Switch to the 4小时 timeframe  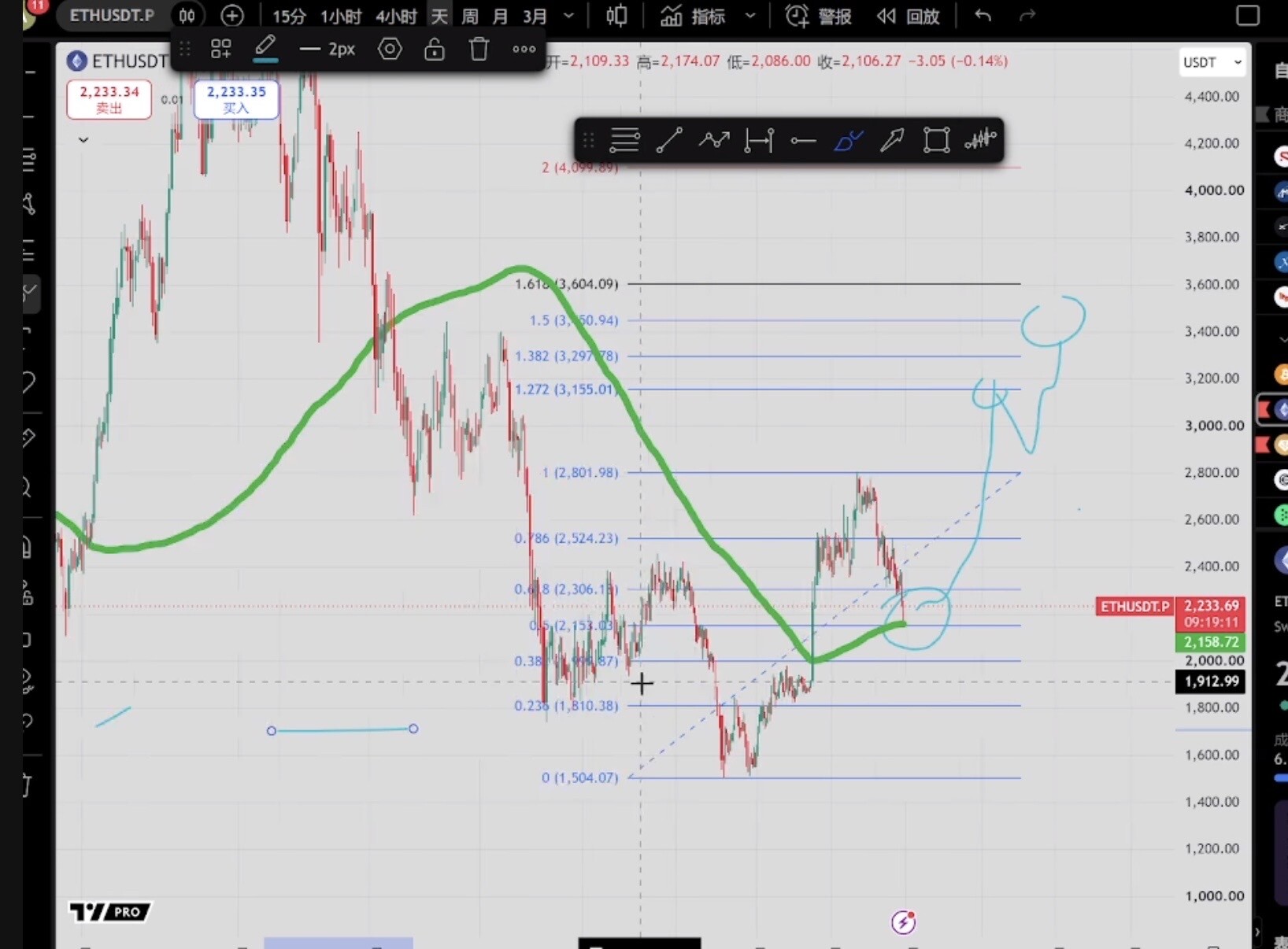coord(396,16)
